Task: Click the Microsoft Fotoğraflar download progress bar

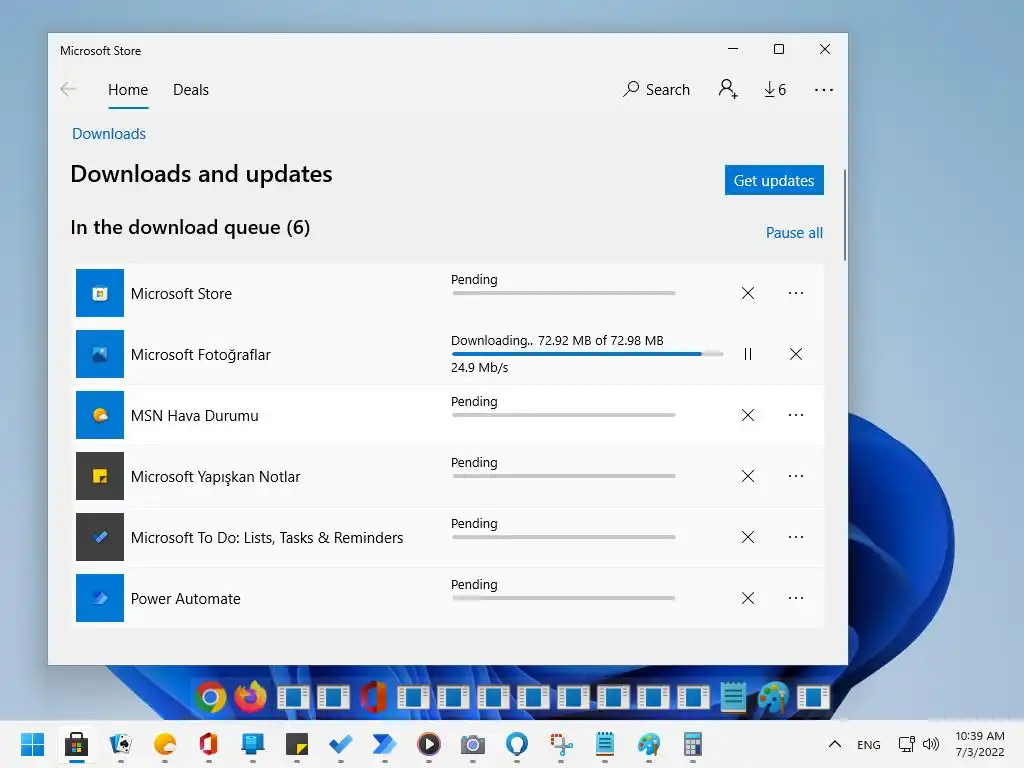Action: pyautogui.click(x=587, y=354)
